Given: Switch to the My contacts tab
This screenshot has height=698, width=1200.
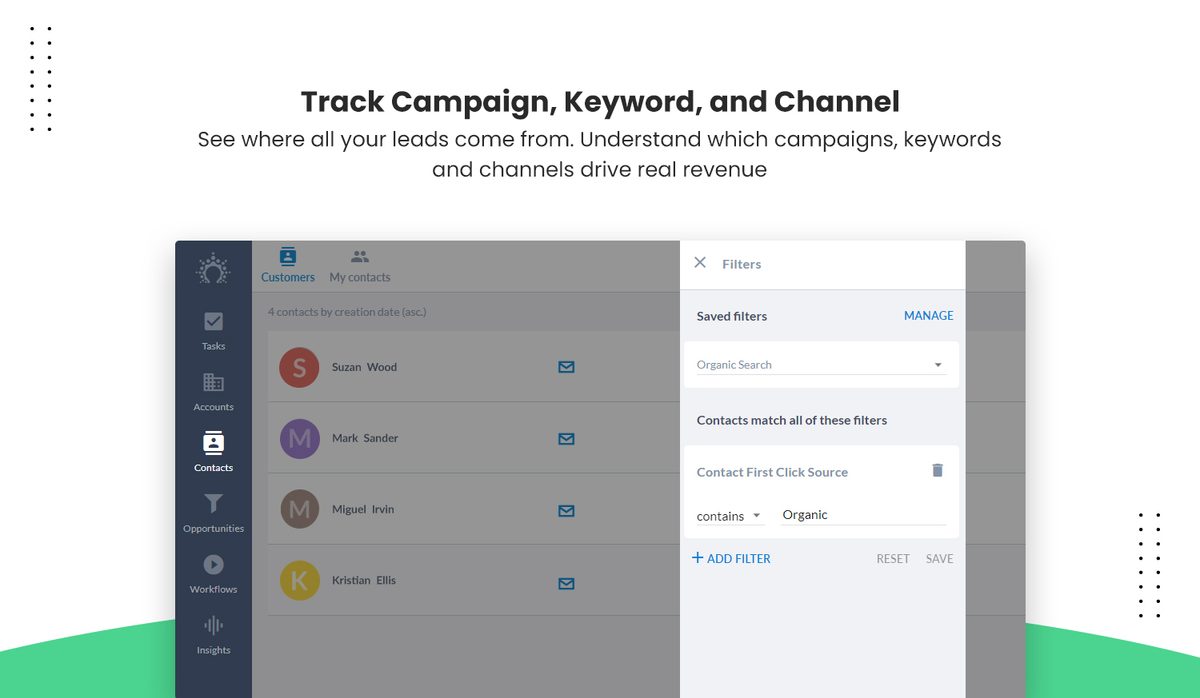Looking at the screenshot, I should pos(360,266).
